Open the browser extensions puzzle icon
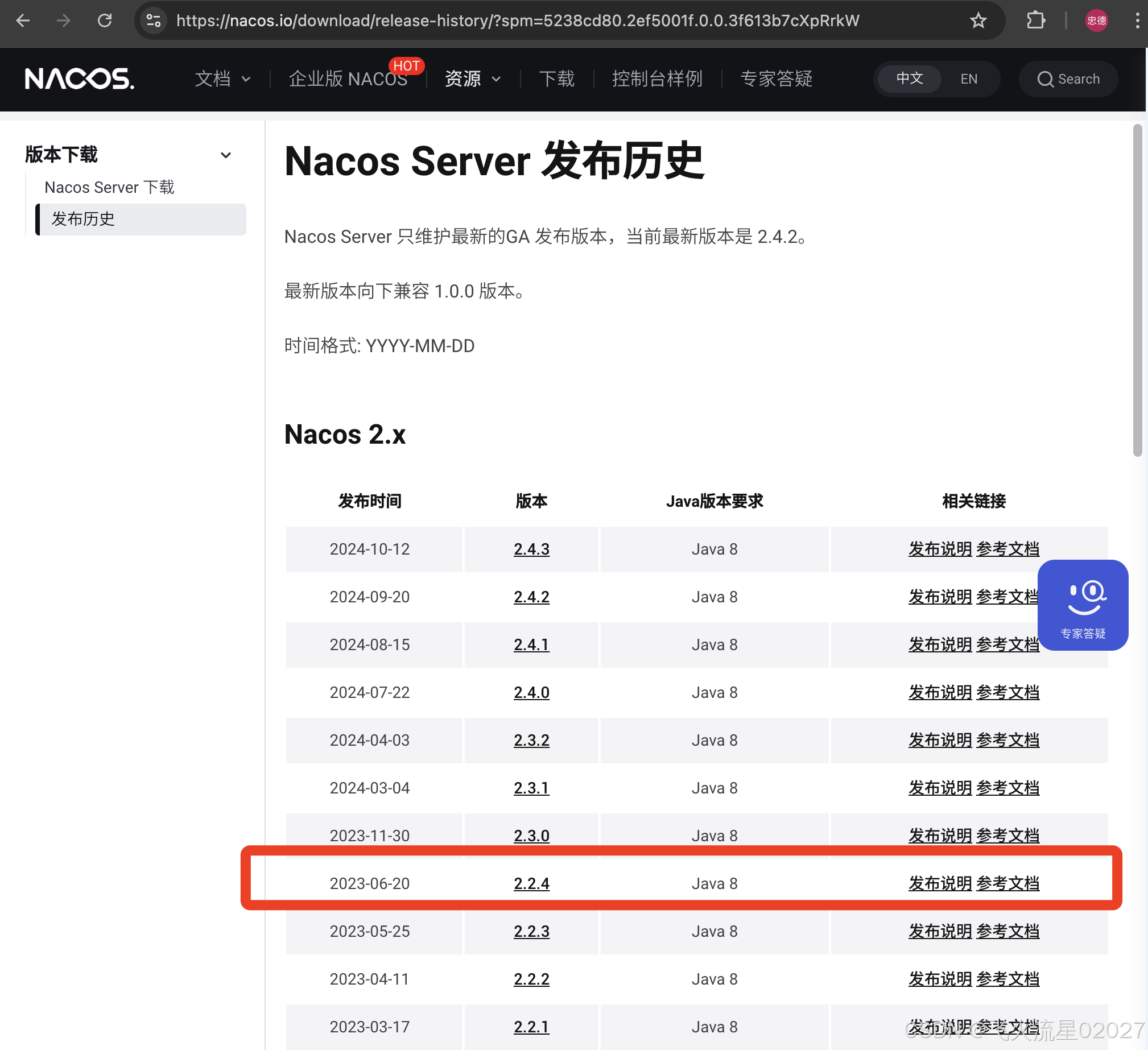This screenshot has width=1148, height=1050. [x=1036, y=20]
